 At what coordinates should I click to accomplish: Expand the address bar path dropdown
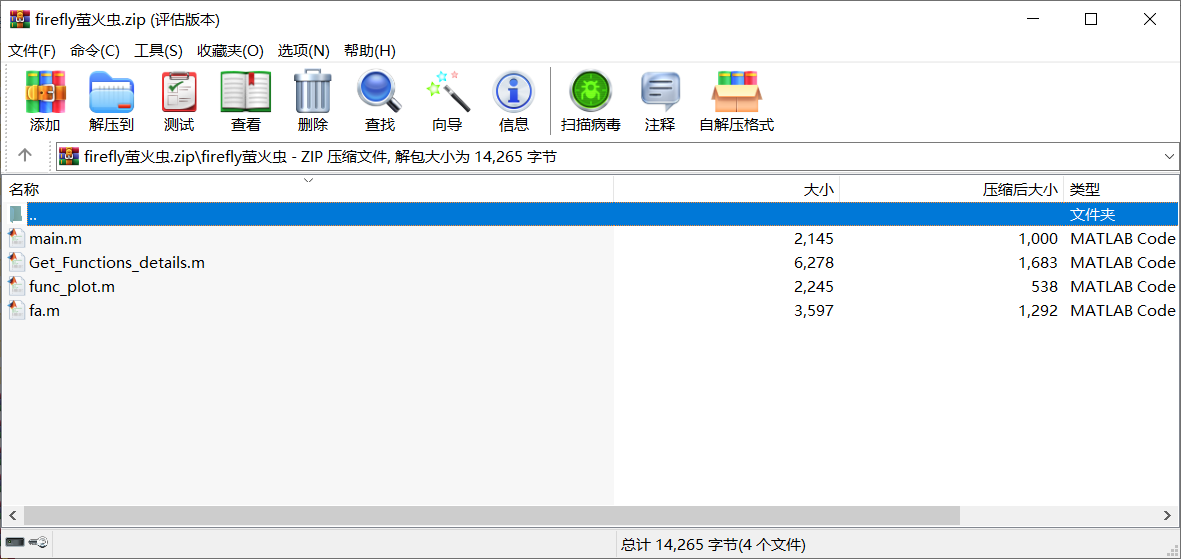point(1169,156)
